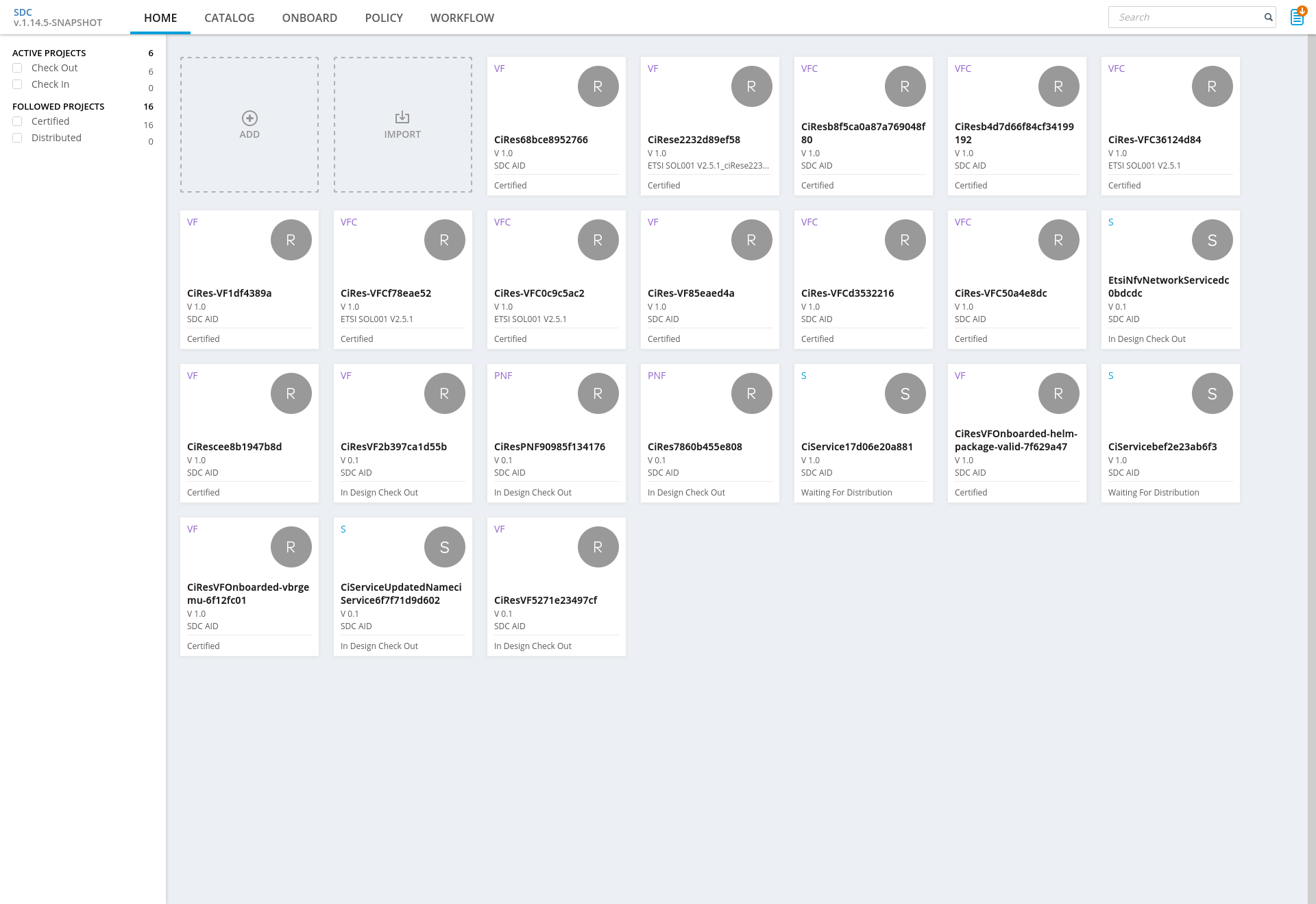Image resolution: width=1316 pixels, height=904 pixels.
Task: Click the S icon on EtsiNfvNetworkServicedc0bdcdc card
Action: tap(1212, 240)
